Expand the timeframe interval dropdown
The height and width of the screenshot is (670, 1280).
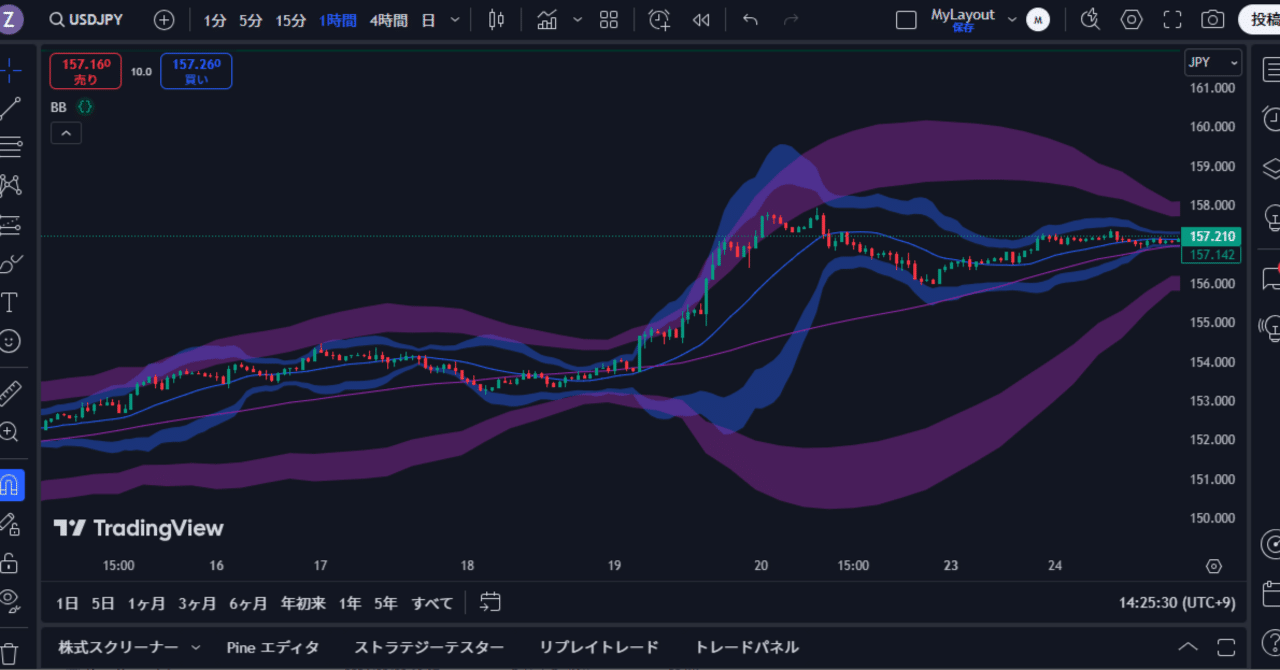click(x=456, y=20)
